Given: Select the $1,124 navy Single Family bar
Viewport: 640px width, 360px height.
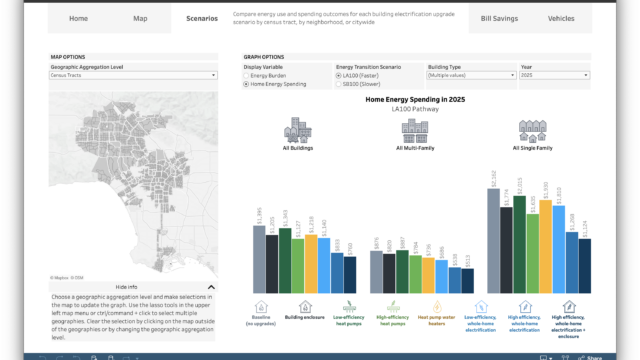Looking at the screenshot, I should pyautogui.click(x=585, y=266).
